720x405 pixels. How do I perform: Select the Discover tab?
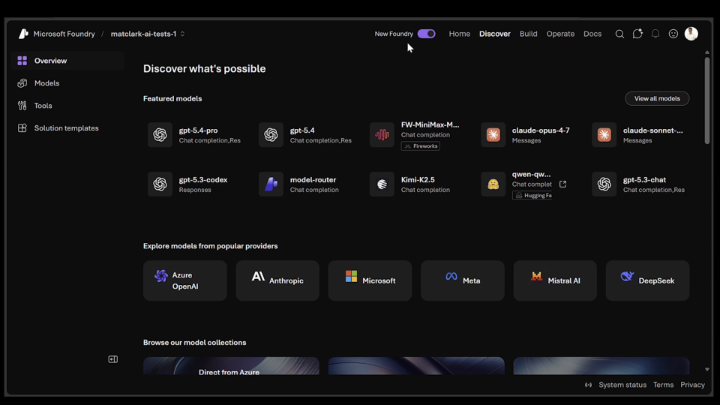pos(495,34)
